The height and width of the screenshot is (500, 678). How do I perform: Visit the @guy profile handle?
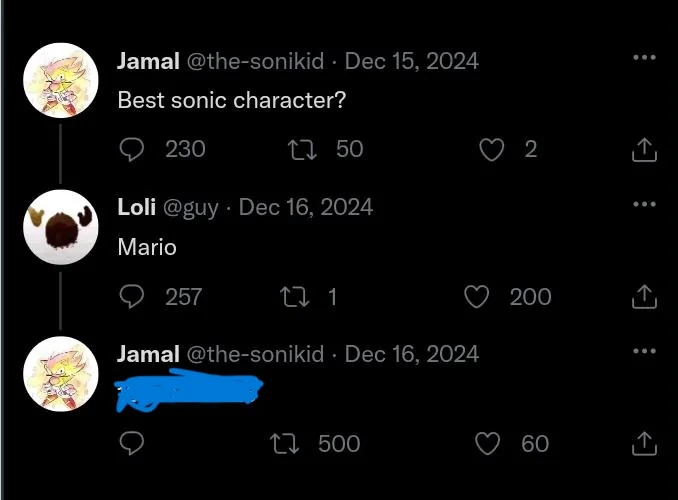[191, 208]
